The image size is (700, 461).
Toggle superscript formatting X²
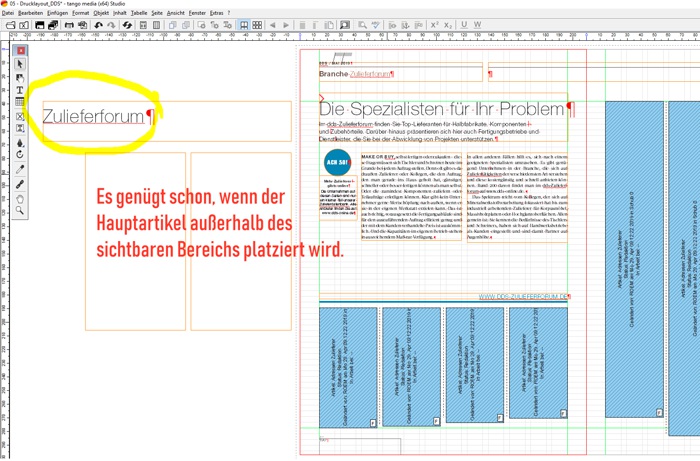(x=435, y=25)
